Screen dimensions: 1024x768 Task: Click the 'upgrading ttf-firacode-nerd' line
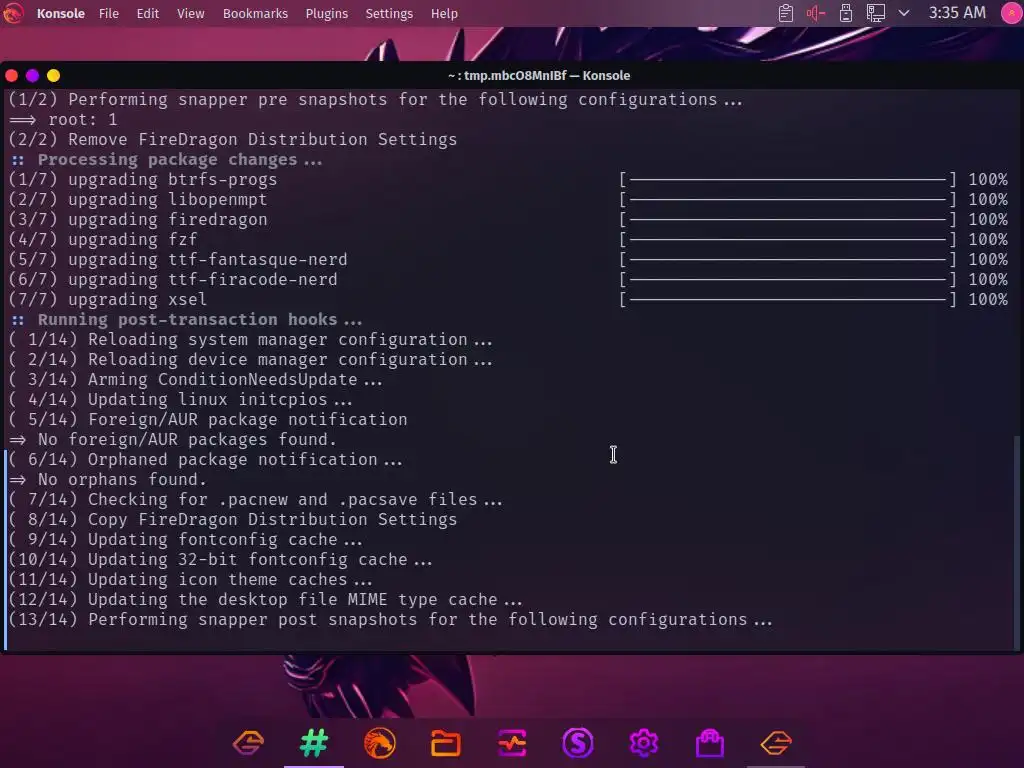[173, 280]
